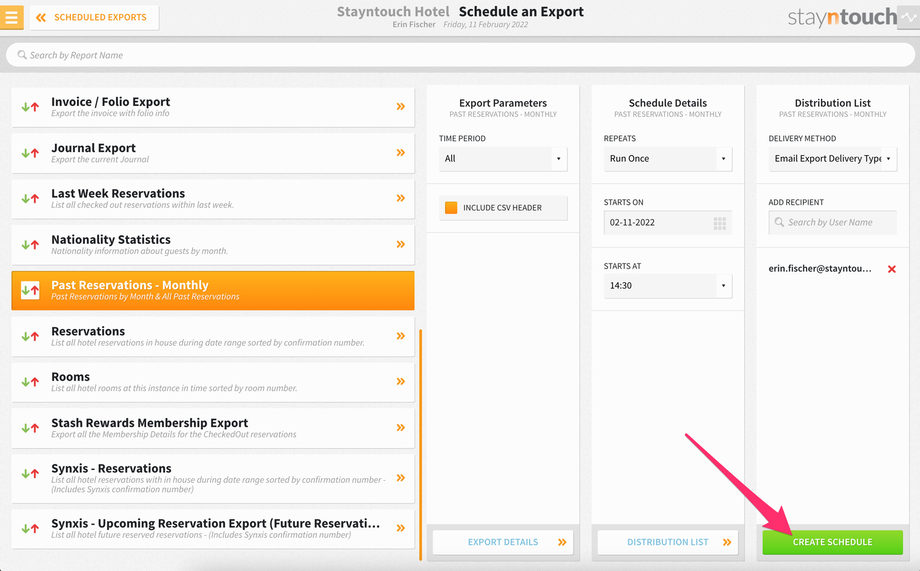Click the Last Week Reservations arrows icon
The height and width of the screenshot is (571, 920).
tap(31, 198)
